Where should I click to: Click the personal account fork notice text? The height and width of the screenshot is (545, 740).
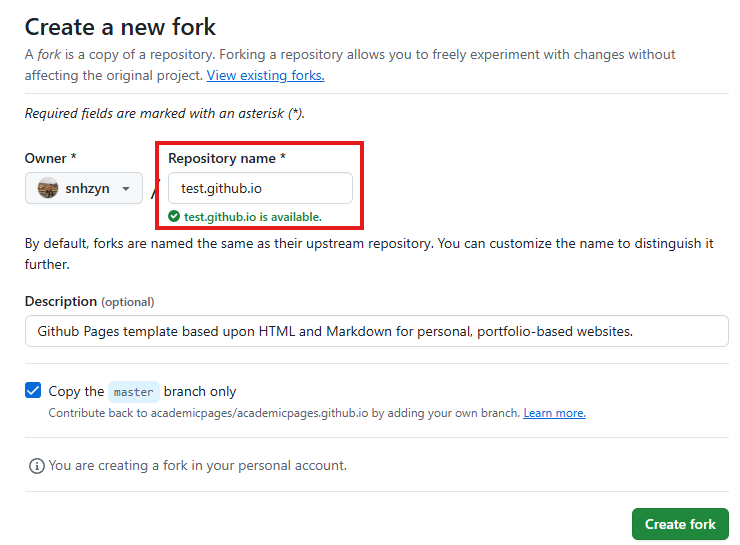pos(197,465)
